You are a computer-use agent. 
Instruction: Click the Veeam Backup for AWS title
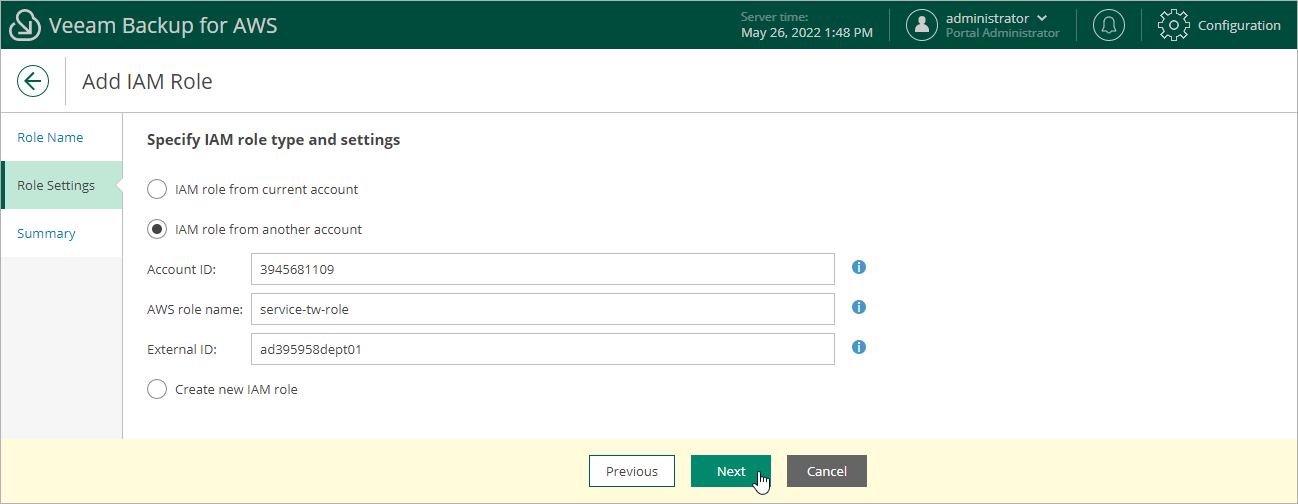[163, 25]
